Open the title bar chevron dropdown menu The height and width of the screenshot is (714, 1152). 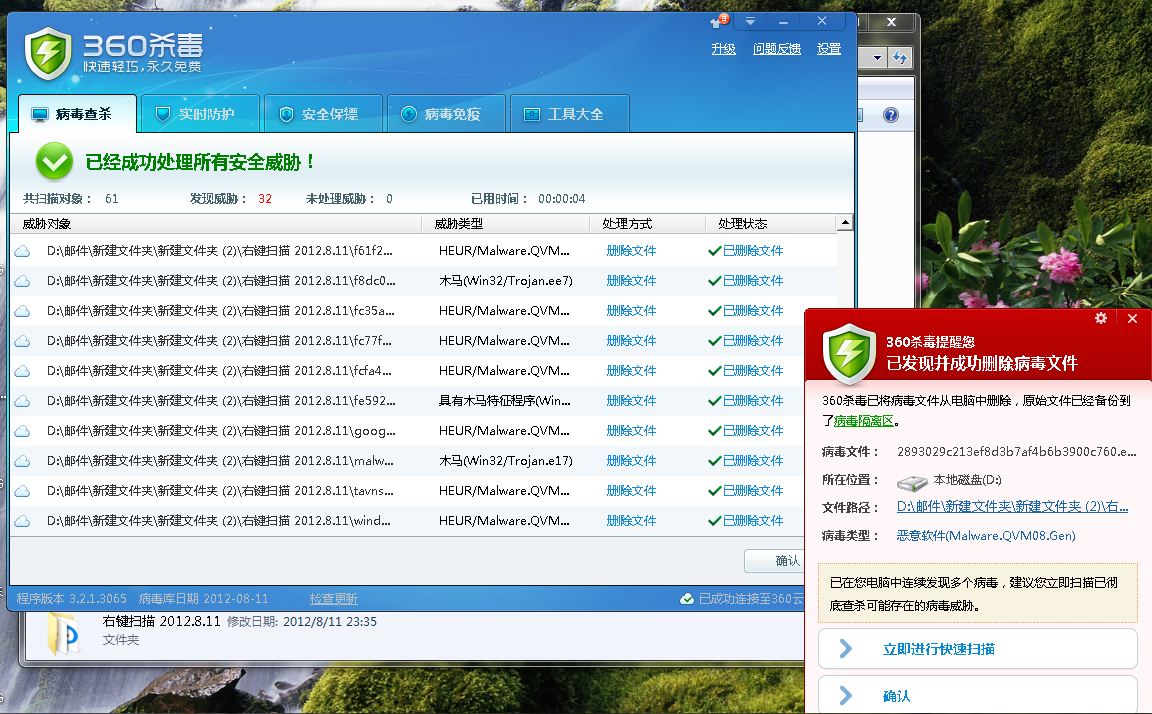click(x=749, y=21)
